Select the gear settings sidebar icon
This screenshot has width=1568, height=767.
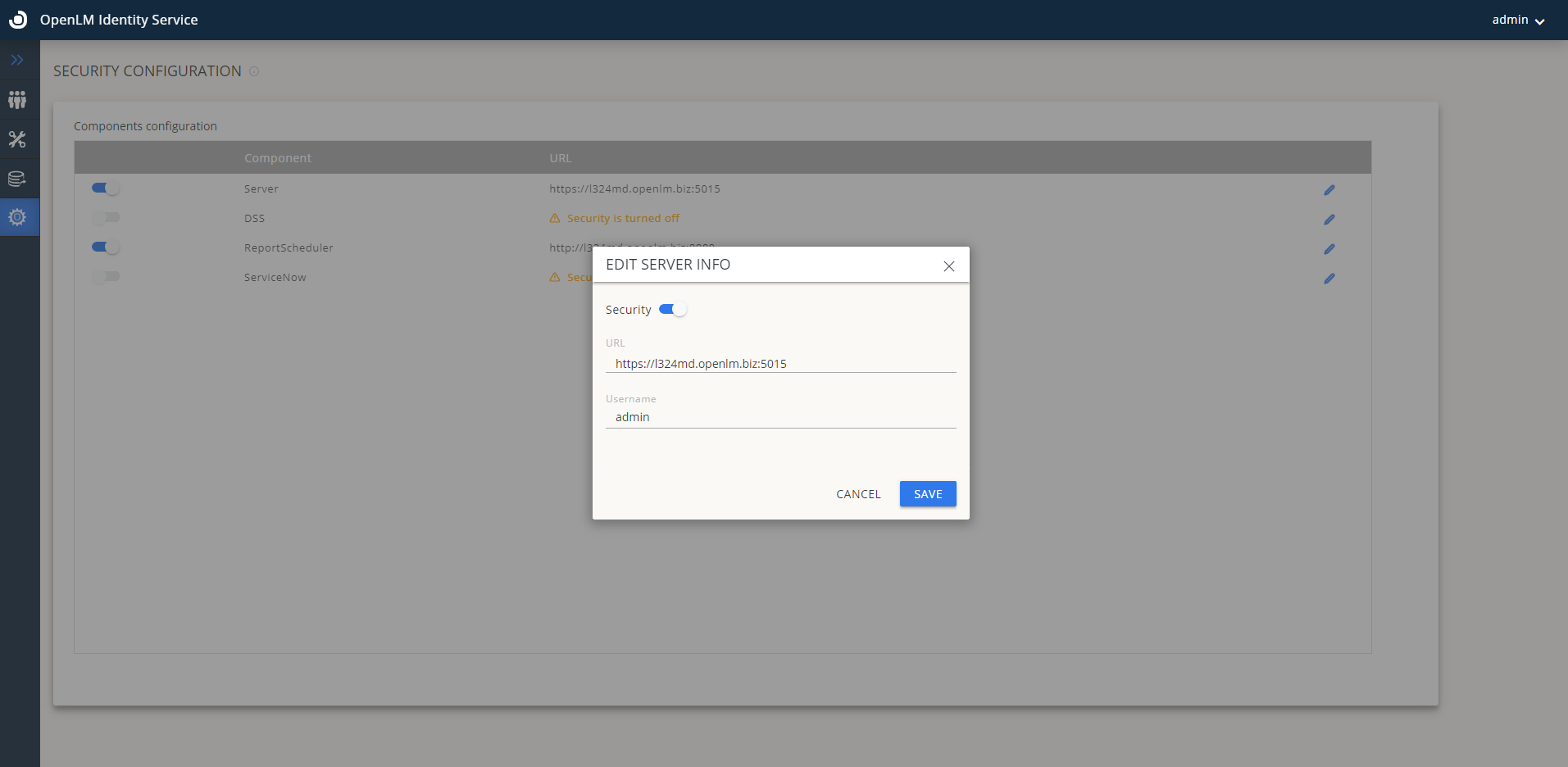[17, 217]
